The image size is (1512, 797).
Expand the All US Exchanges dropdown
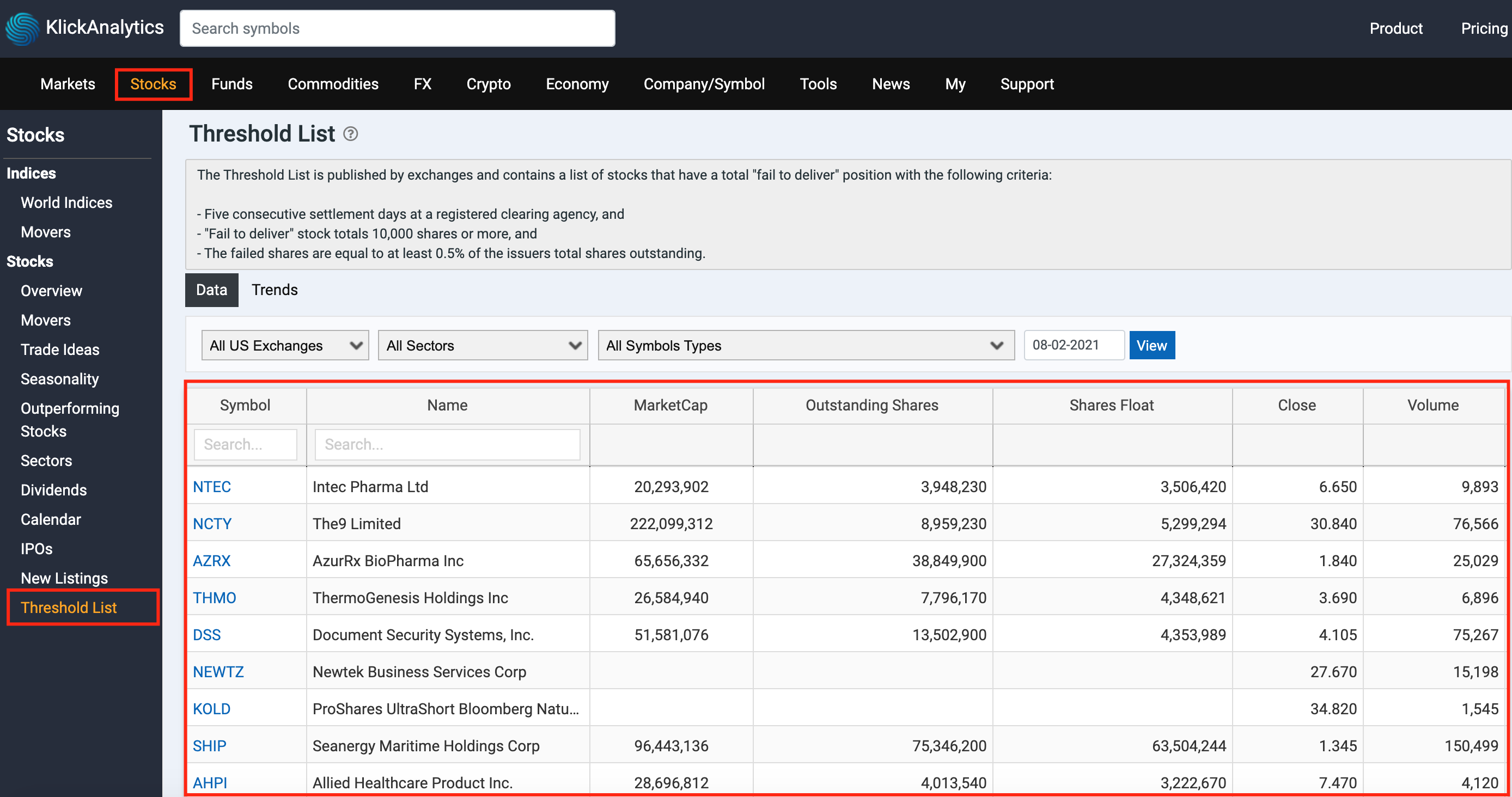285,346
